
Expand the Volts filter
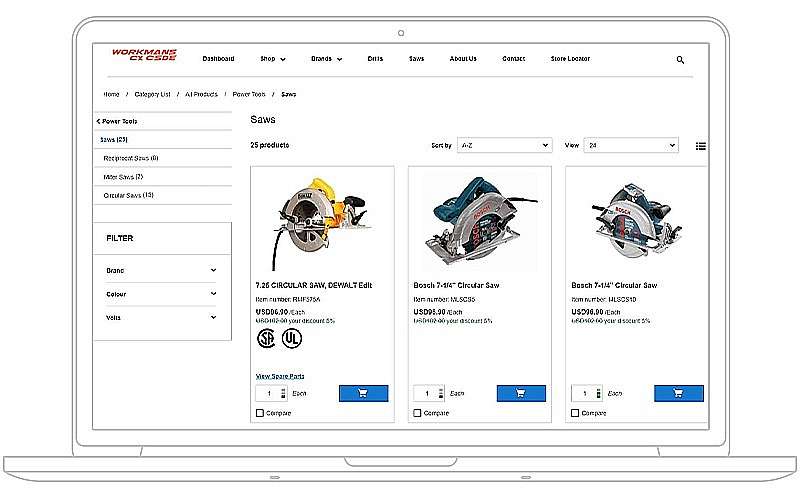161,317
